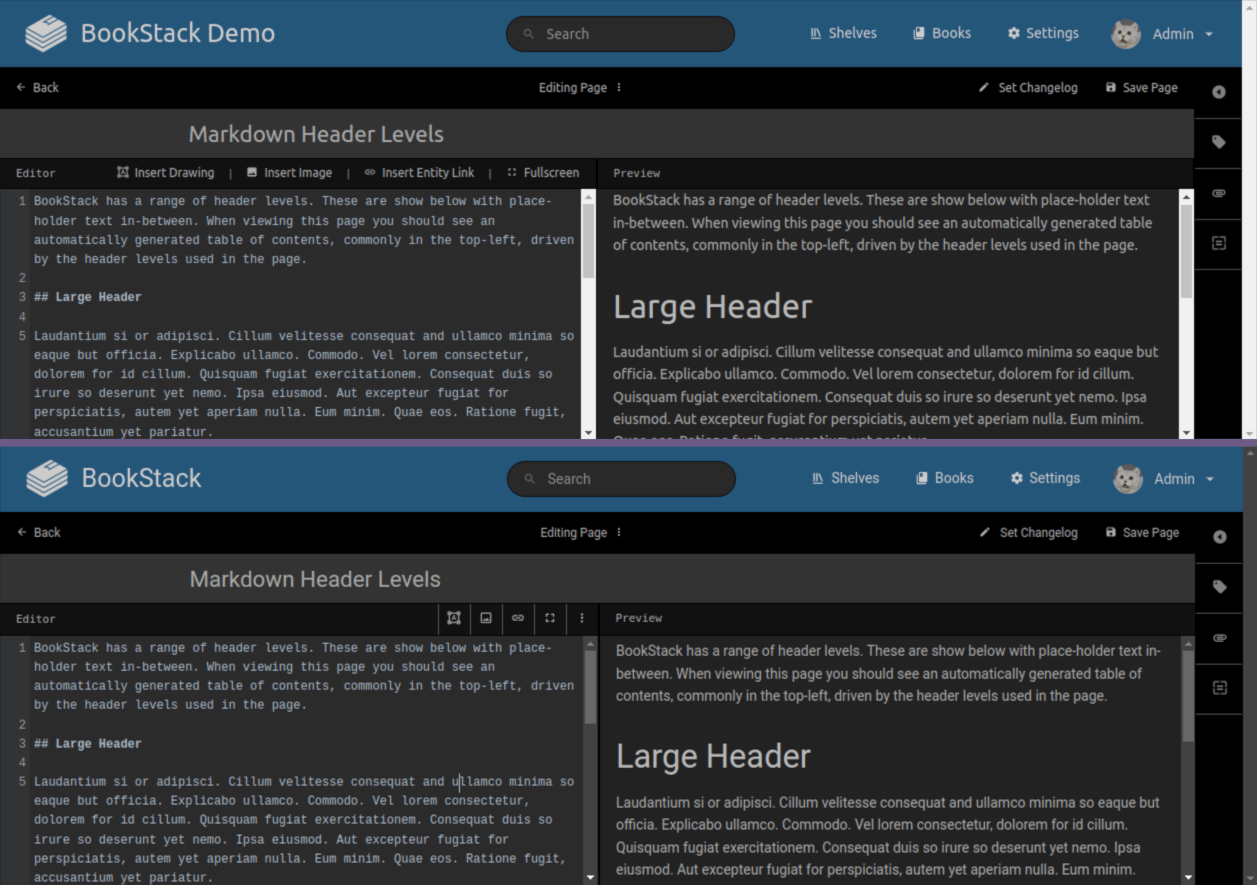Click insert entity link icon in bottom toolbar
This screenshot has width=1257, height=885.
518,618
